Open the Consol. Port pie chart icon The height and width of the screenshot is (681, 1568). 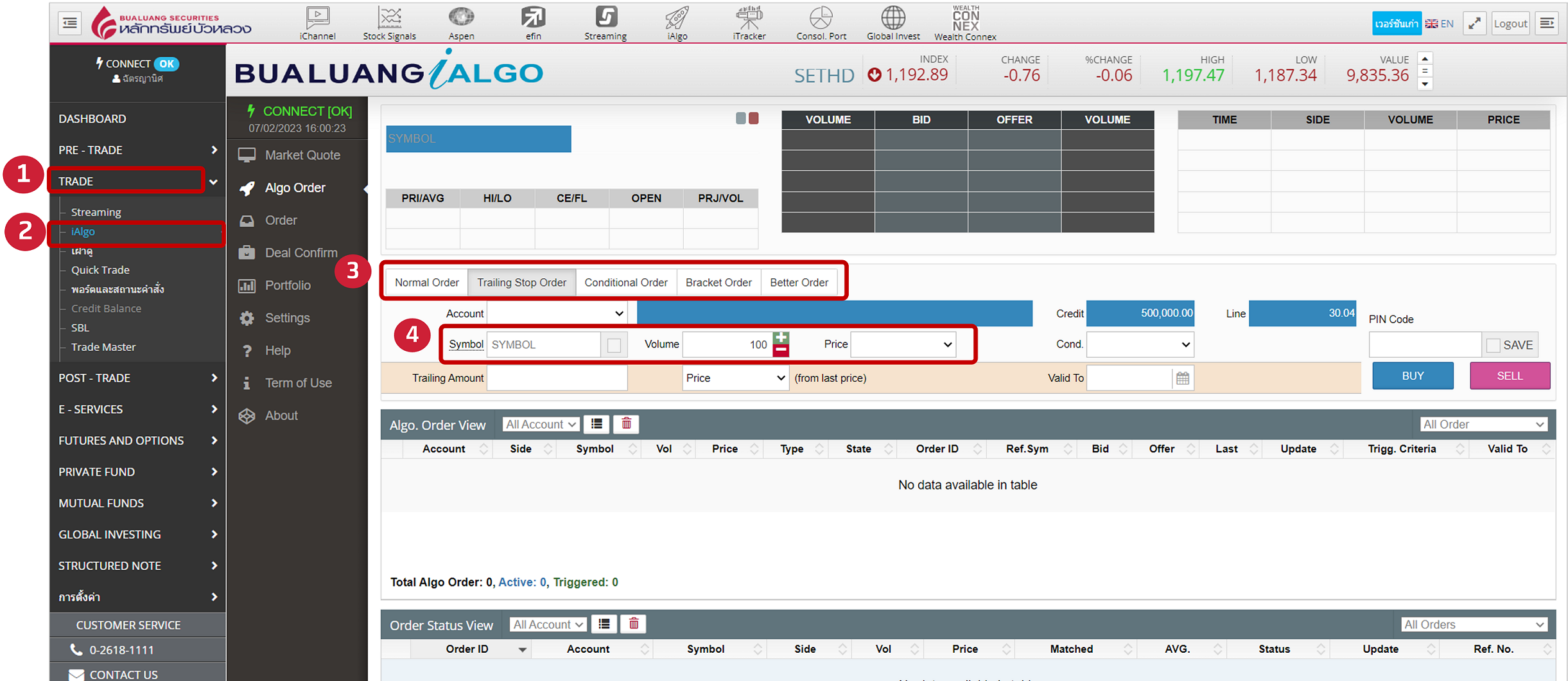pos(821,19)
